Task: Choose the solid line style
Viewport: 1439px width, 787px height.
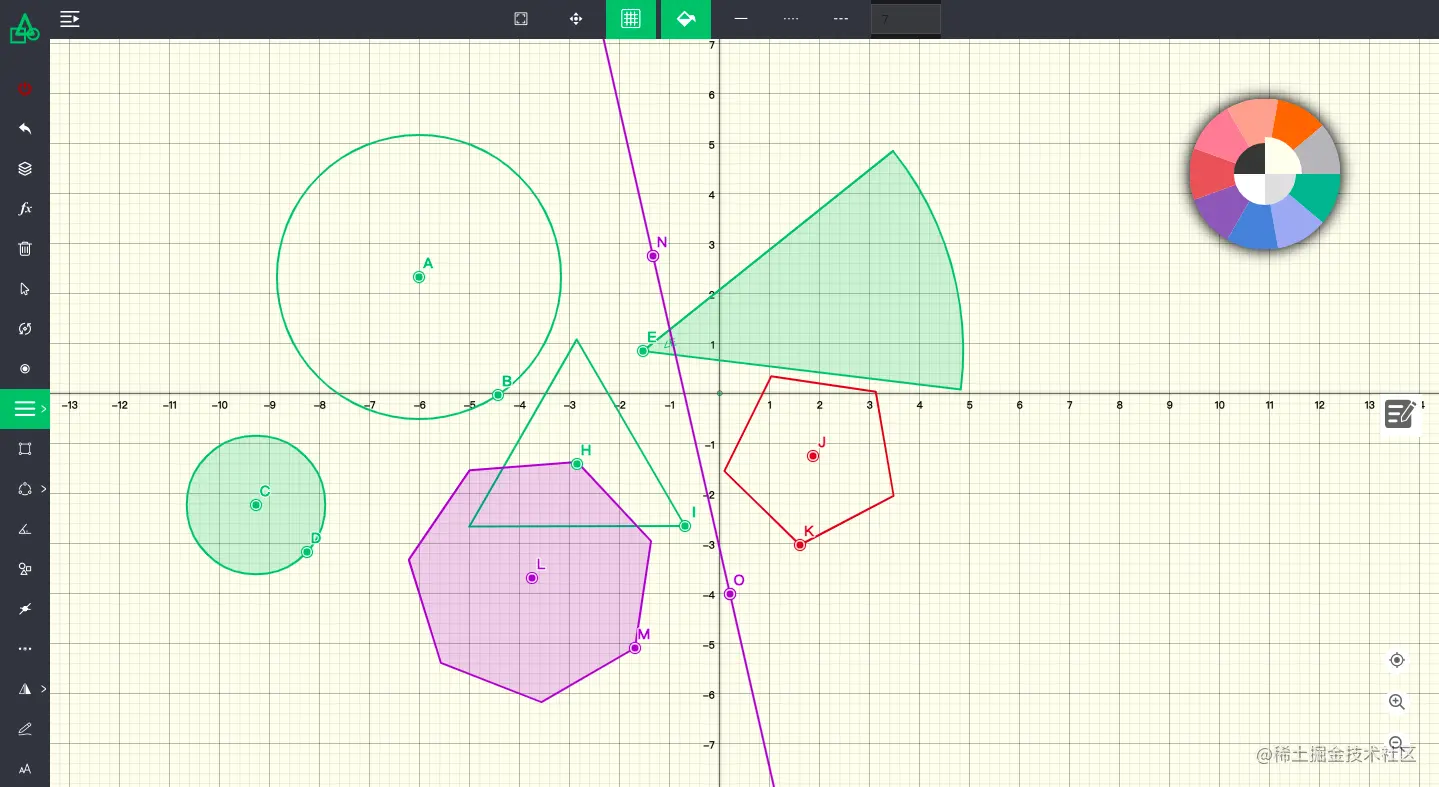Action: coord(741,19)
